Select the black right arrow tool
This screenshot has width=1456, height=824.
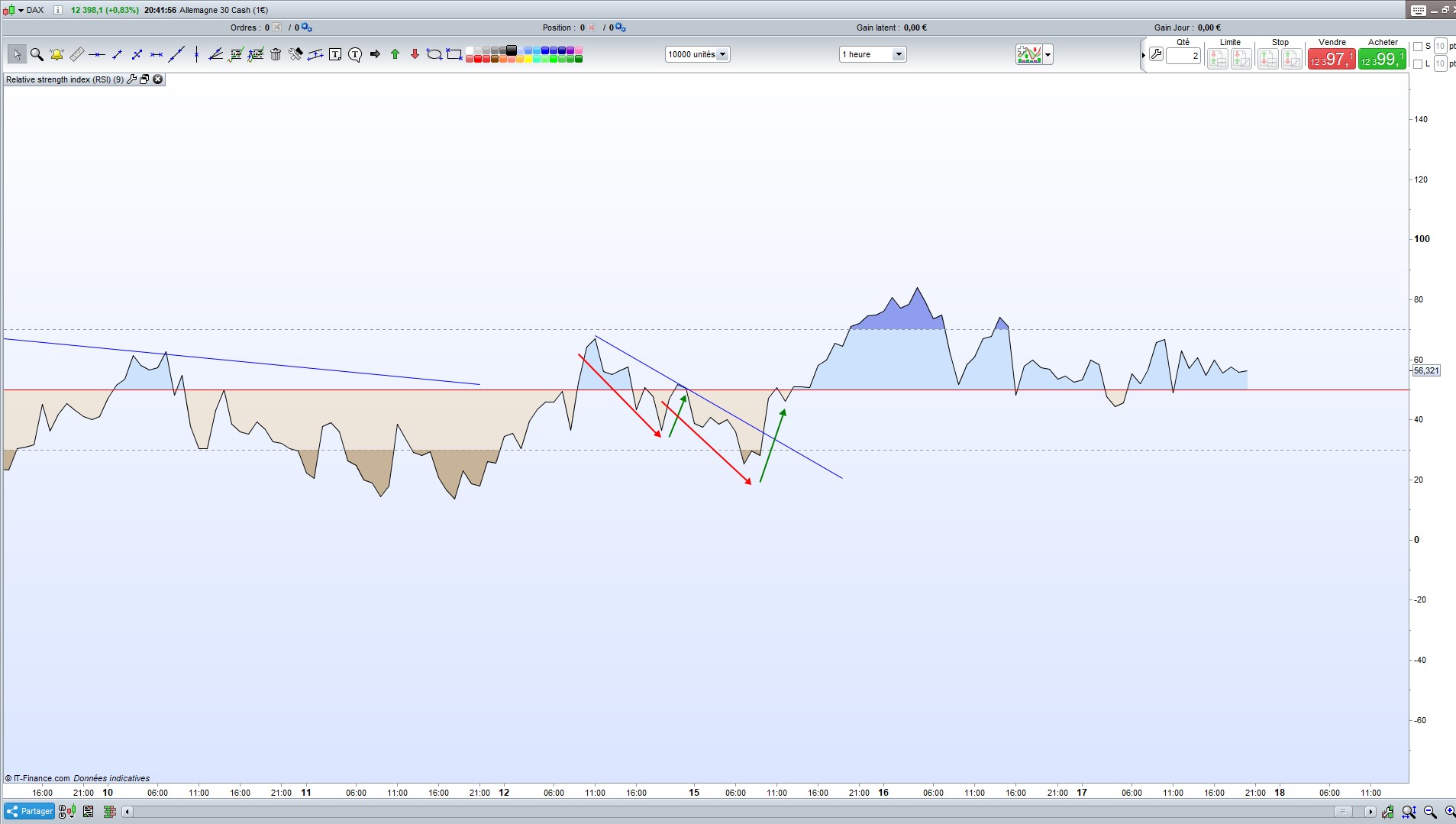pos(375,54)
